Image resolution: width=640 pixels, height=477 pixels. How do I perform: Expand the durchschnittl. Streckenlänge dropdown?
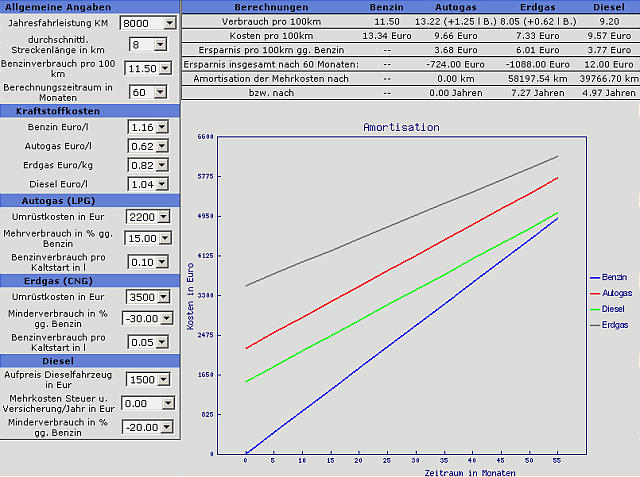(x=148, y=45)
